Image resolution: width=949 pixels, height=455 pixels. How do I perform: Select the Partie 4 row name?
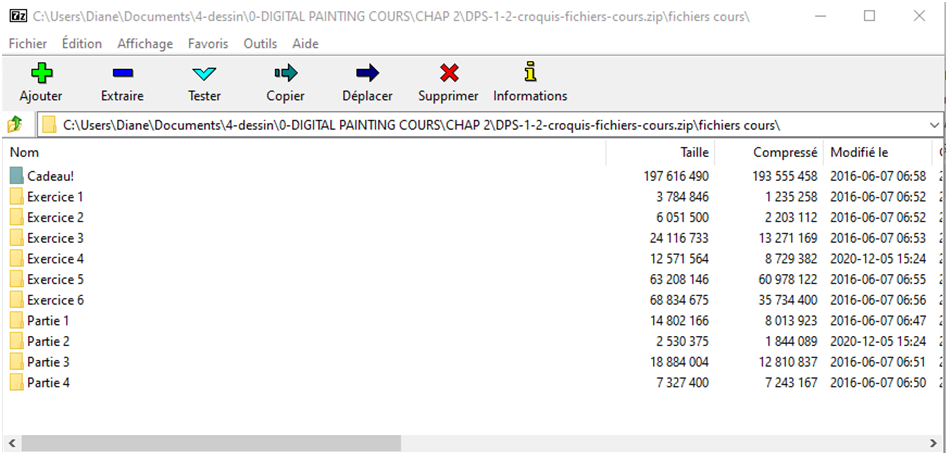click(48, 382)
